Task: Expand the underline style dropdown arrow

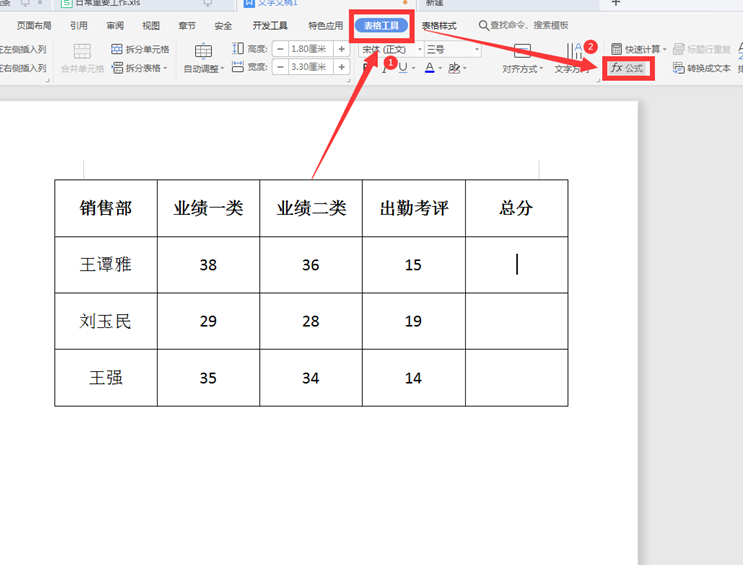Action: 413,68
